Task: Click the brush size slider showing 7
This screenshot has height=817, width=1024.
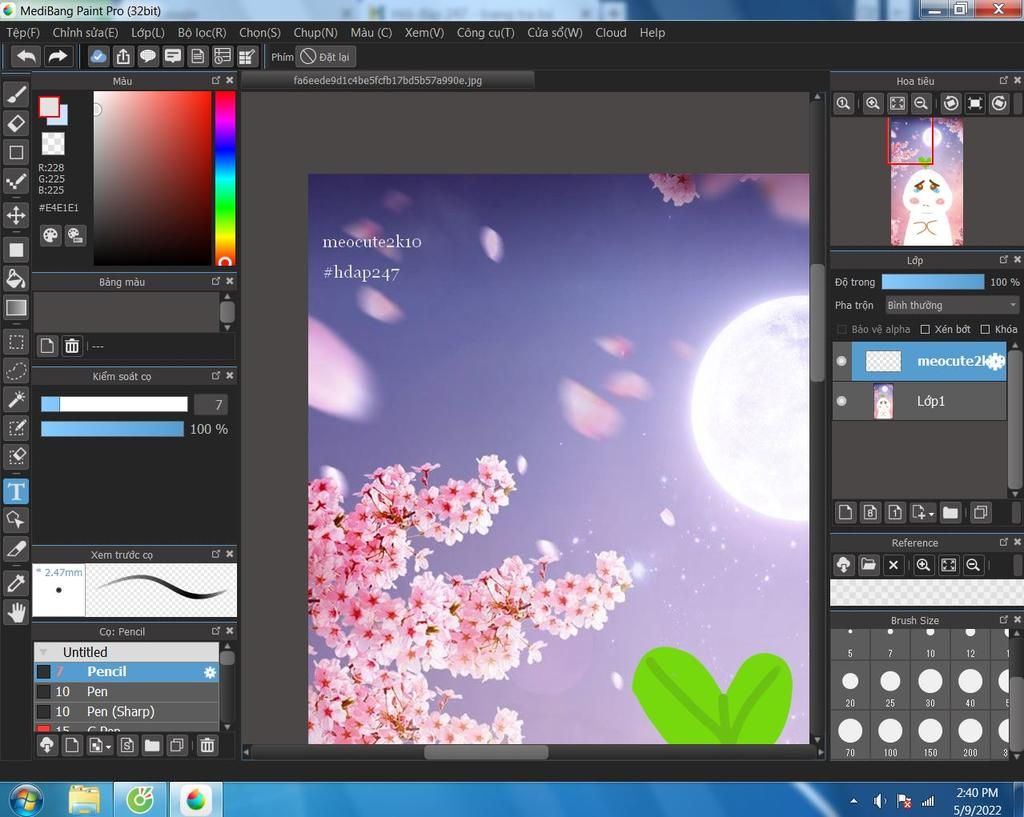Action: pyautogui.click(x=114, y=404)
